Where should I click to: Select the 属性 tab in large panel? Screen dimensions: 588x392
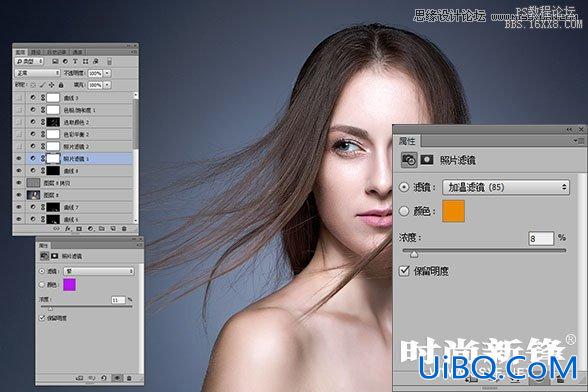pyautogui.click(x=407, y=141)
